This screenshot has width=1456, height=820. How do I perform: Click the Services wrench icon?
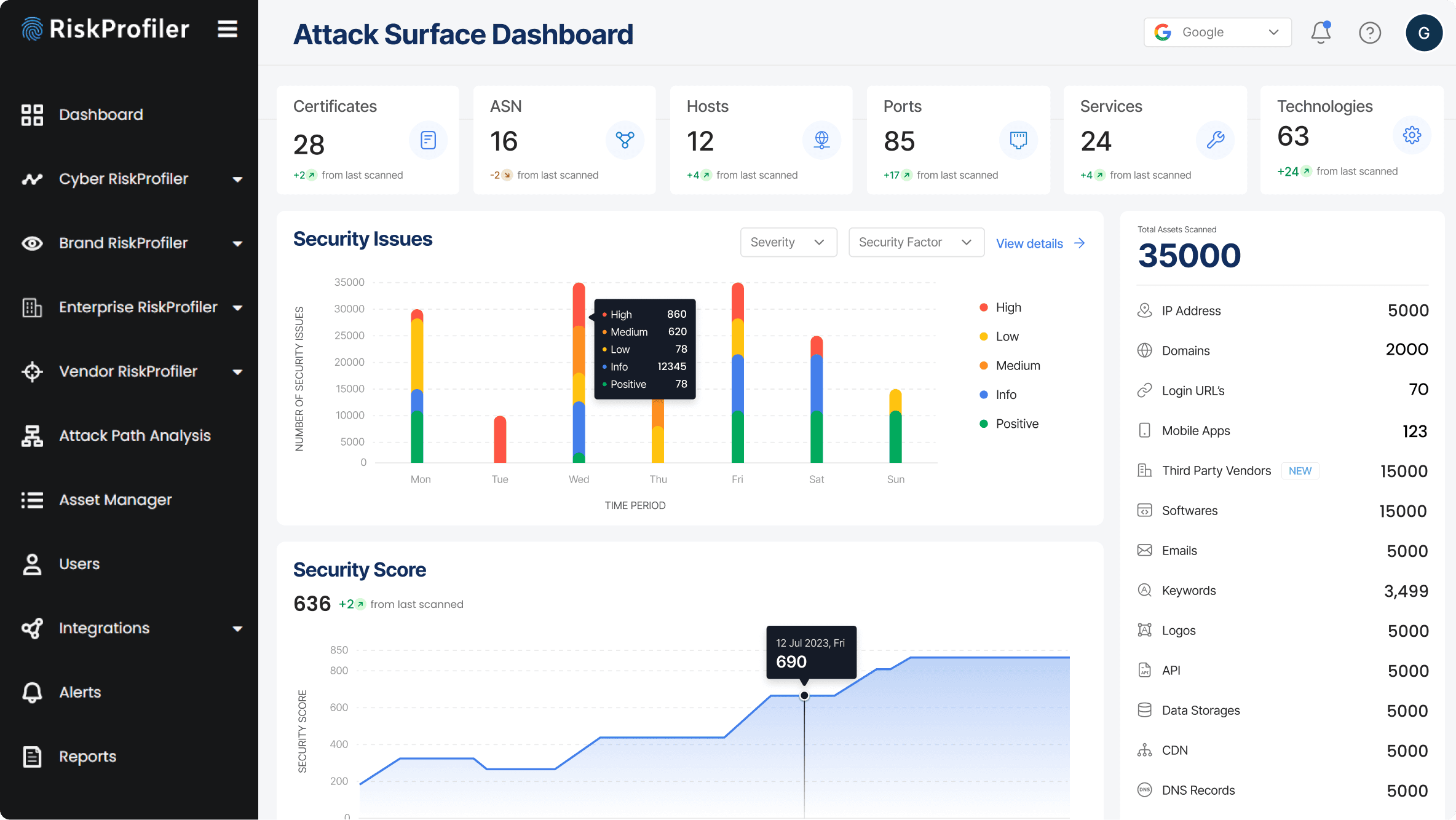click(1215, 140)
